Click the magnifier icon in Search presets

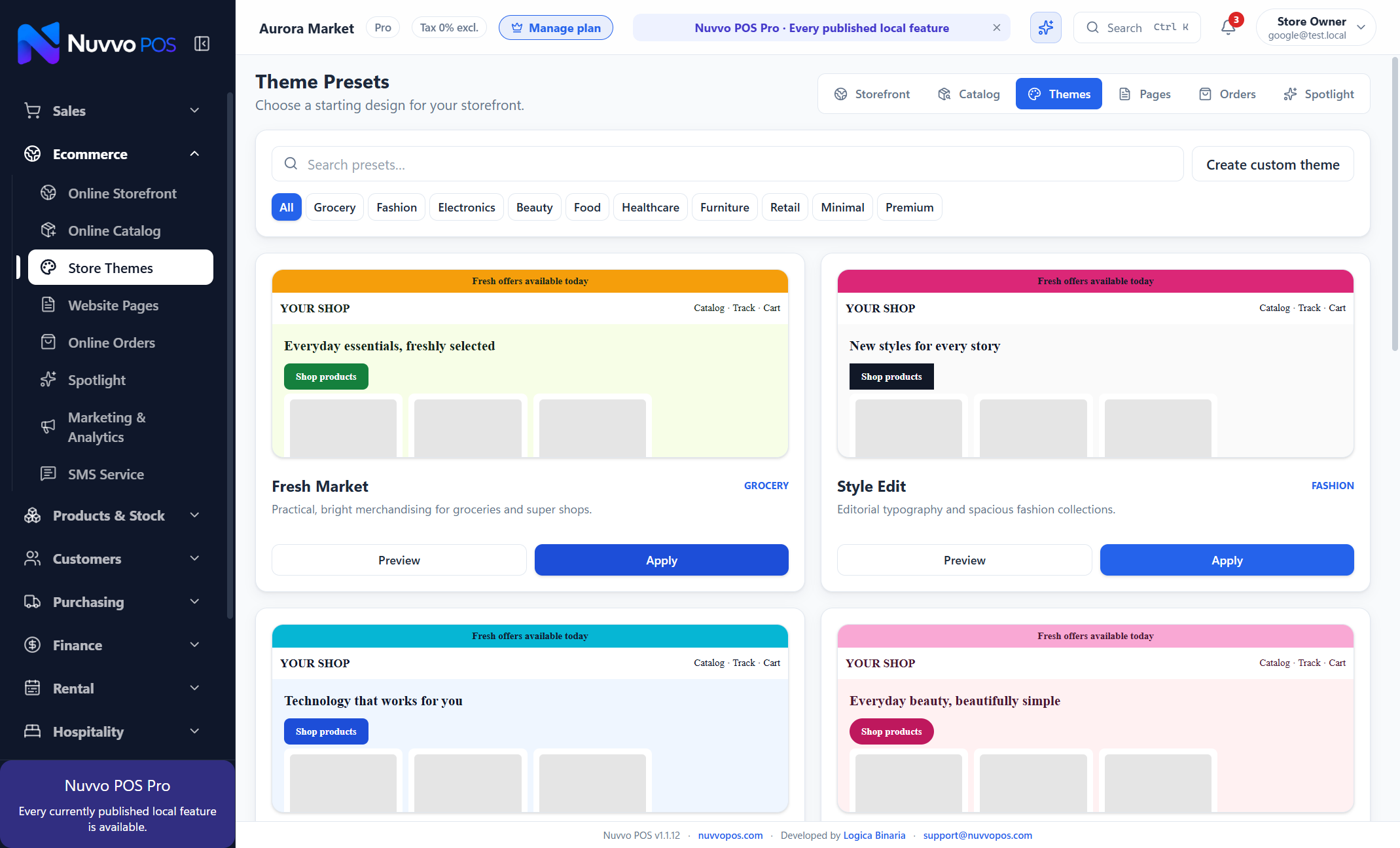pos(291,164)
